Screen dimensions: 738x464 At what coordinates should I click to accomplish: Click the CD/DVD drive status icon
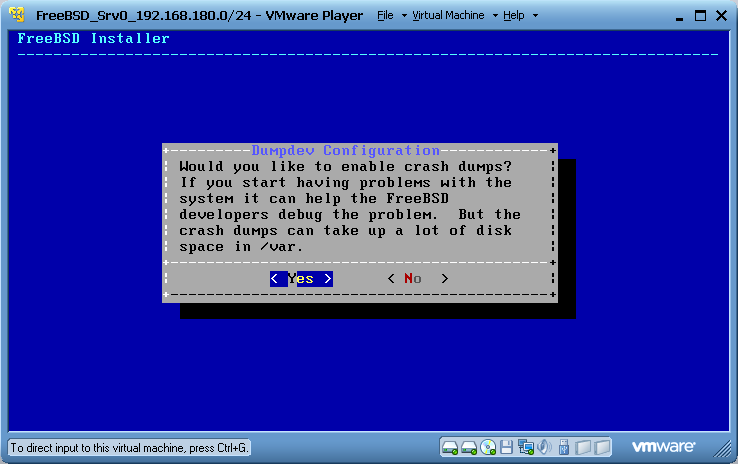click(488, 447)
